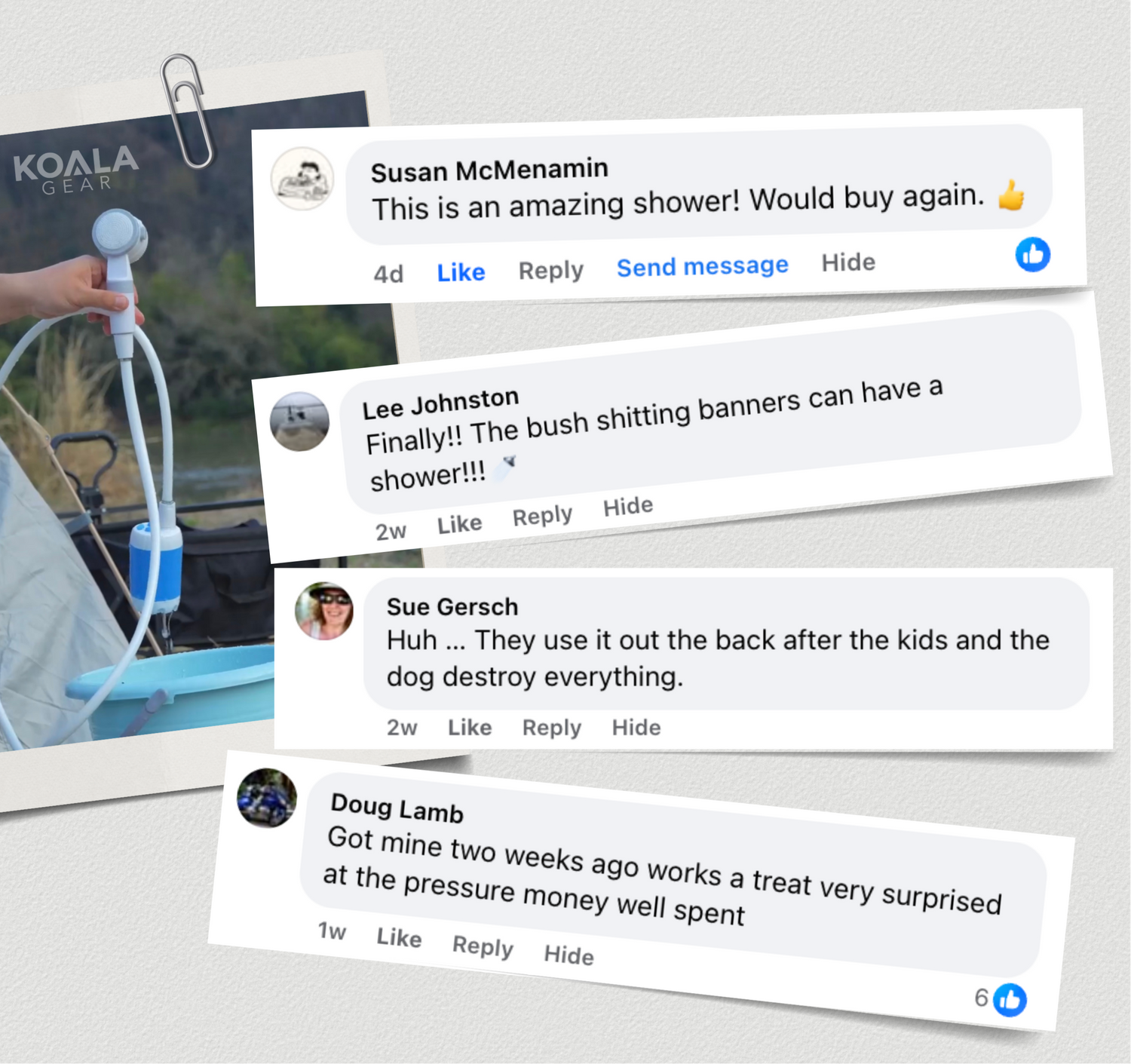Like Sue Gersch's comment

(x=470, y=727)
